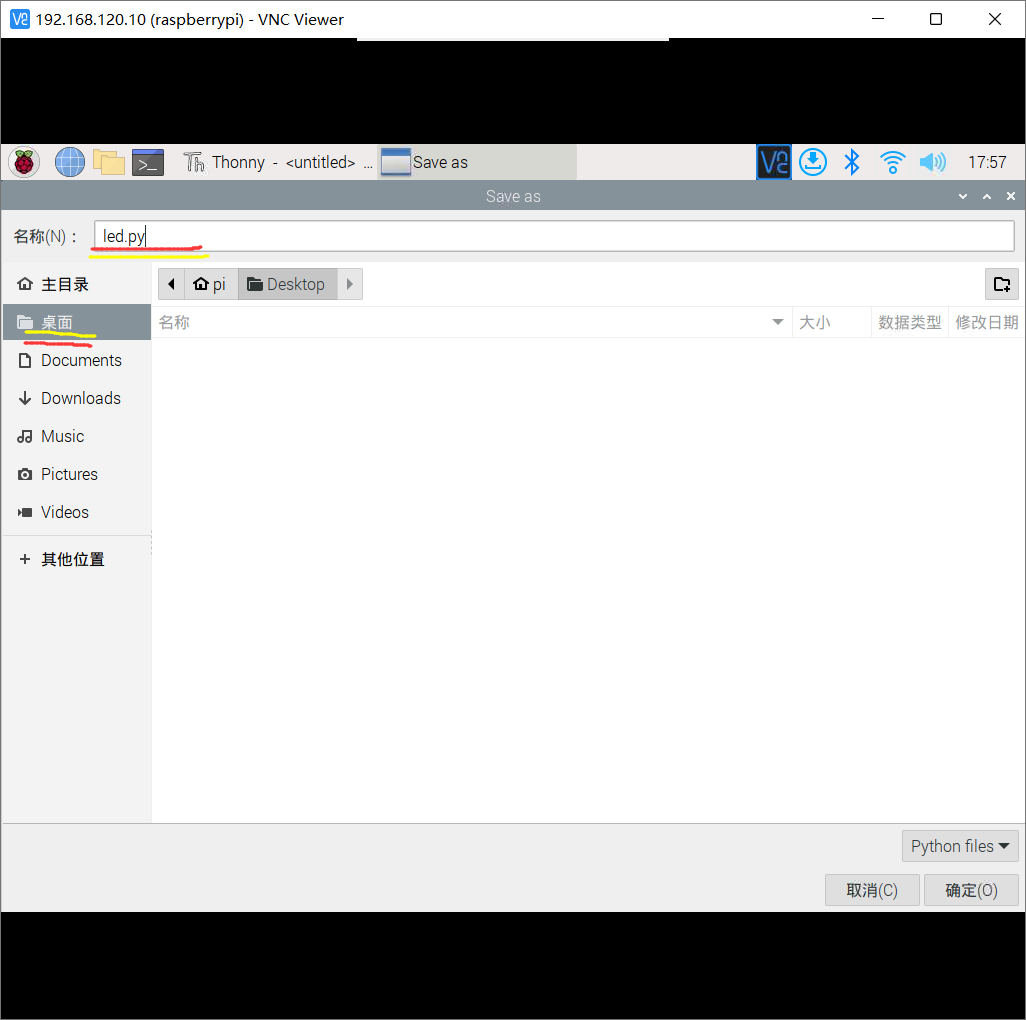
Task: Click the path bar back arrow
Action: point(171,284)
